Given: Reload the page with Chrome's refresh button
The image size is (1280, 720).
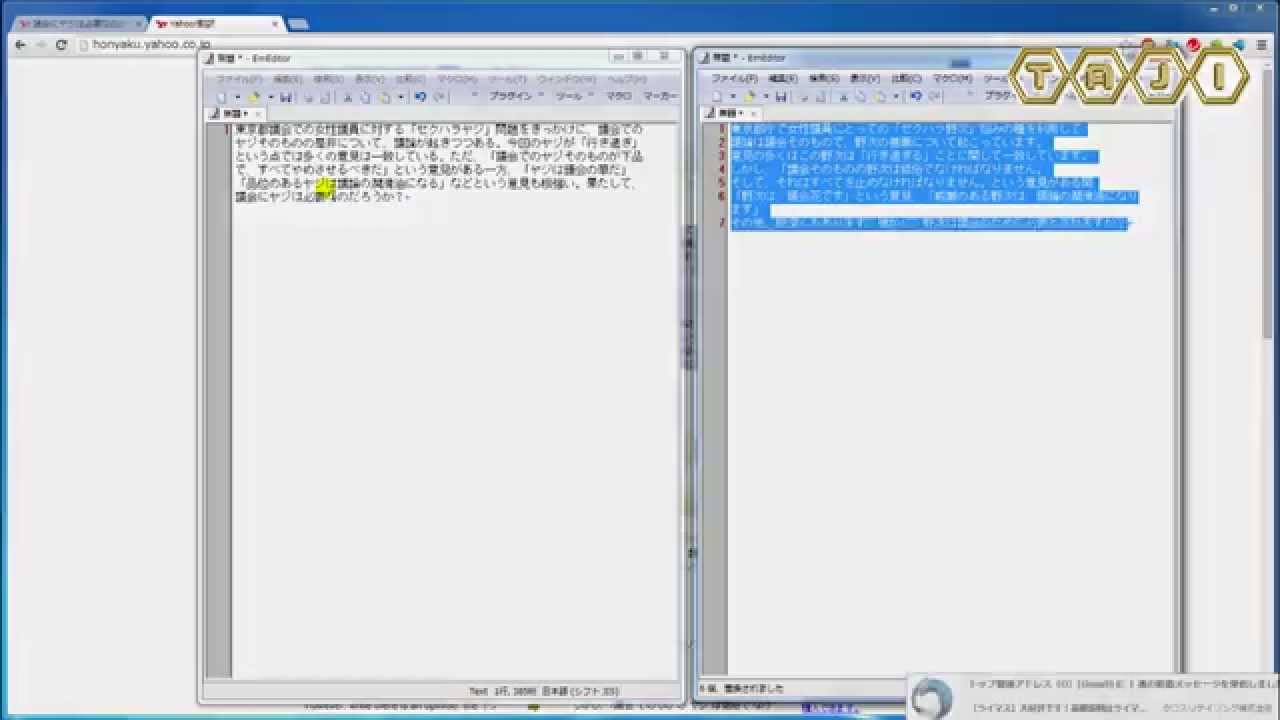Looking at the screenshot, I should coord(61,45).
